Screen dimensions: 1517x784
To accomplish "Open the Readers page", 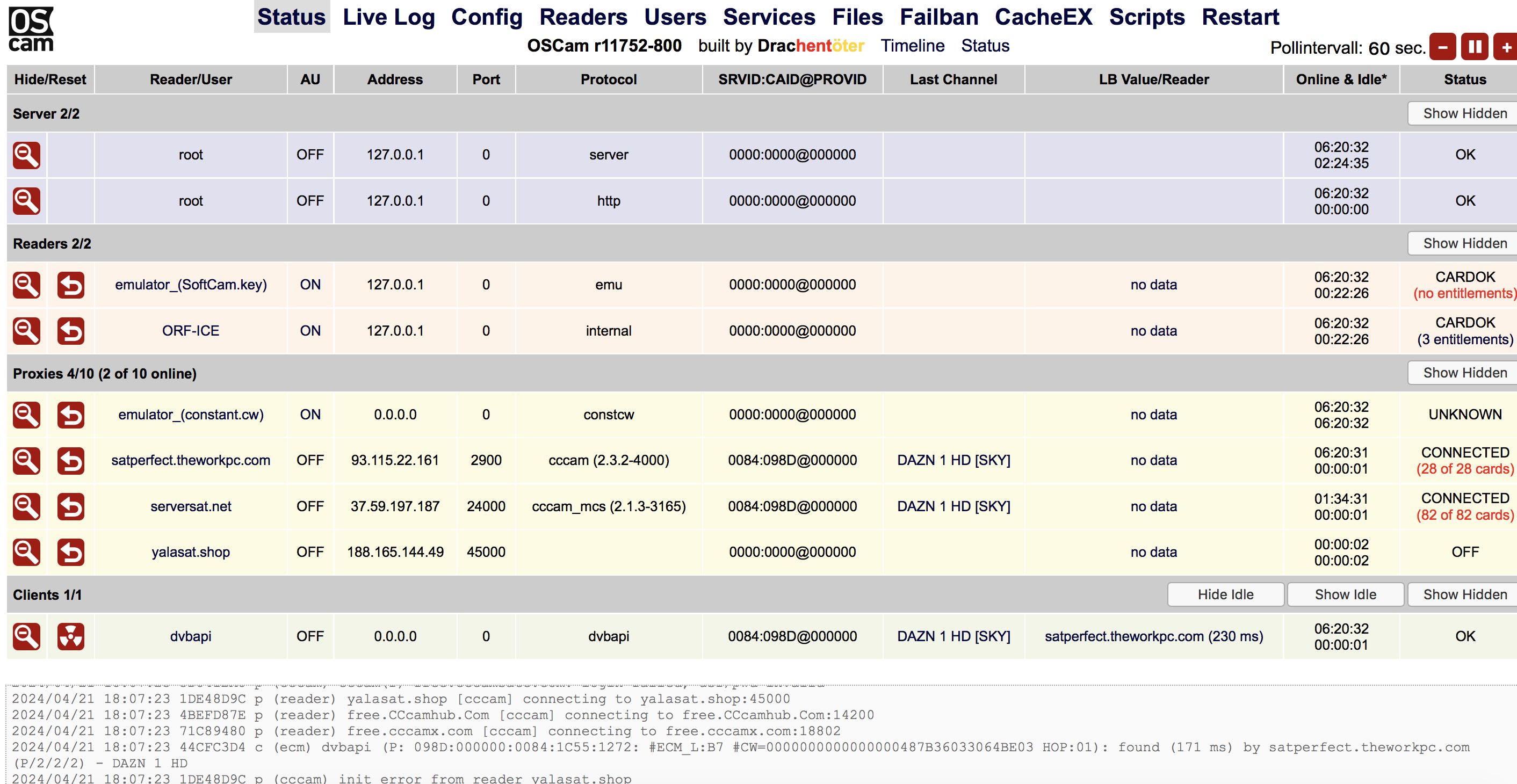I will click(x=583, y=17).
